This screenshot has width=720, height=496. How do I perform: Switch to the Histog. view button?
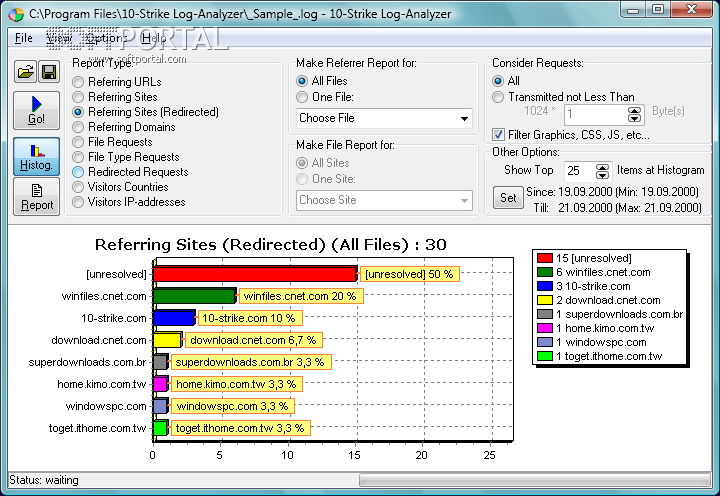(x=36, y=156)
